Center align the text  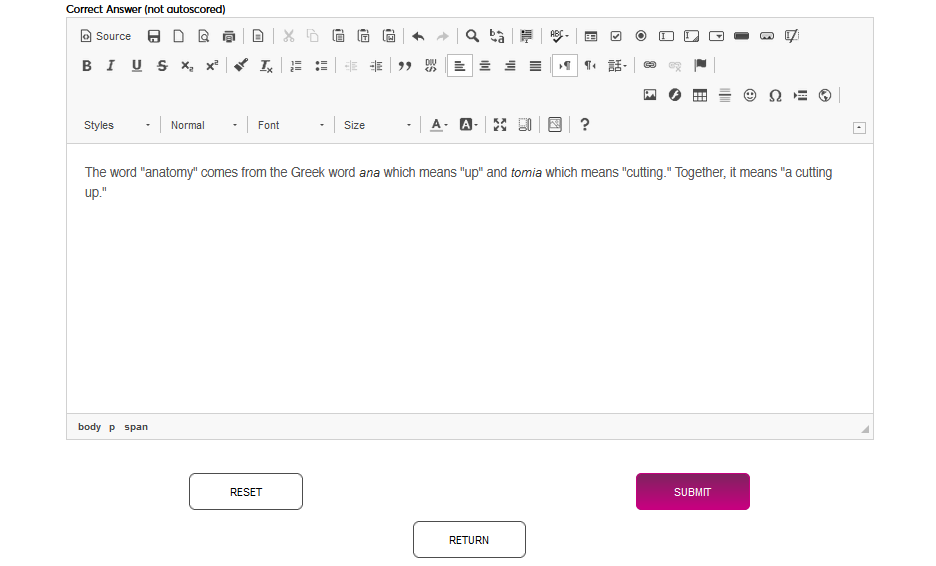pos(485,66)
